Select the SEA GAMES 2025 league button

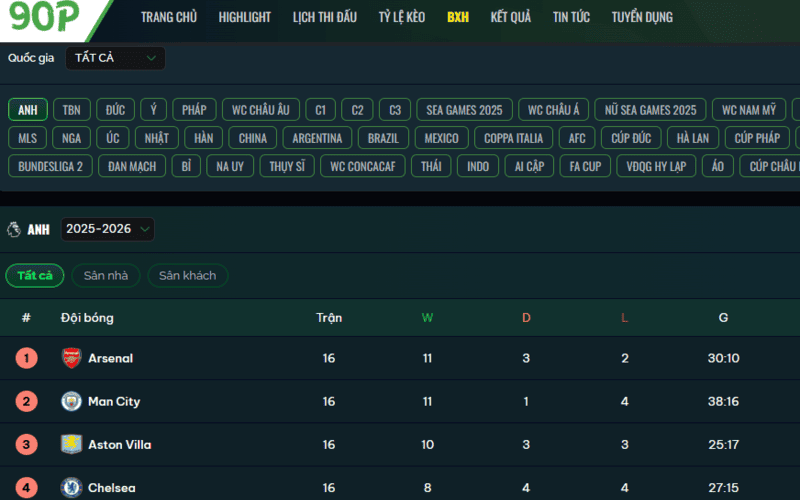pyautogui.click(x=464, y=110)
